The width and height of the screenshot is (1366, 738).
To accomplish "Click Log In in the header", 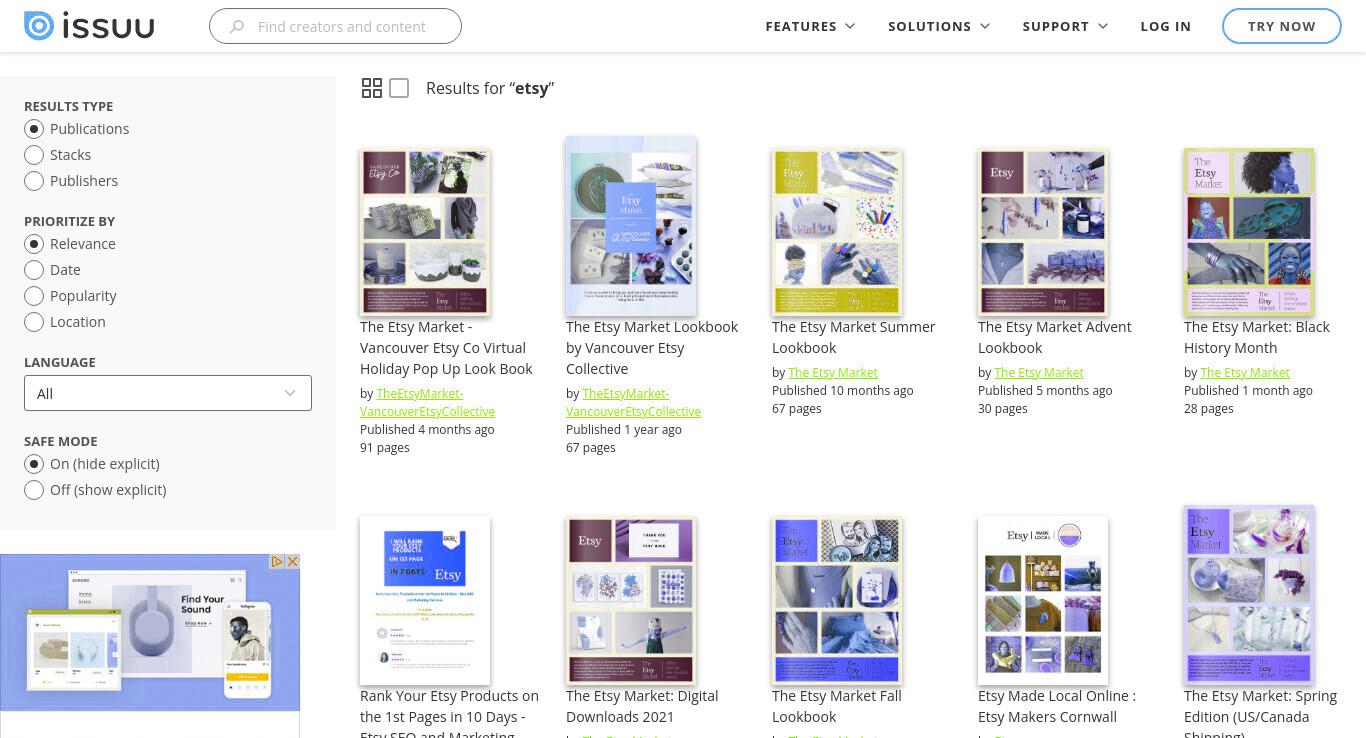I will click(1165, 26).
